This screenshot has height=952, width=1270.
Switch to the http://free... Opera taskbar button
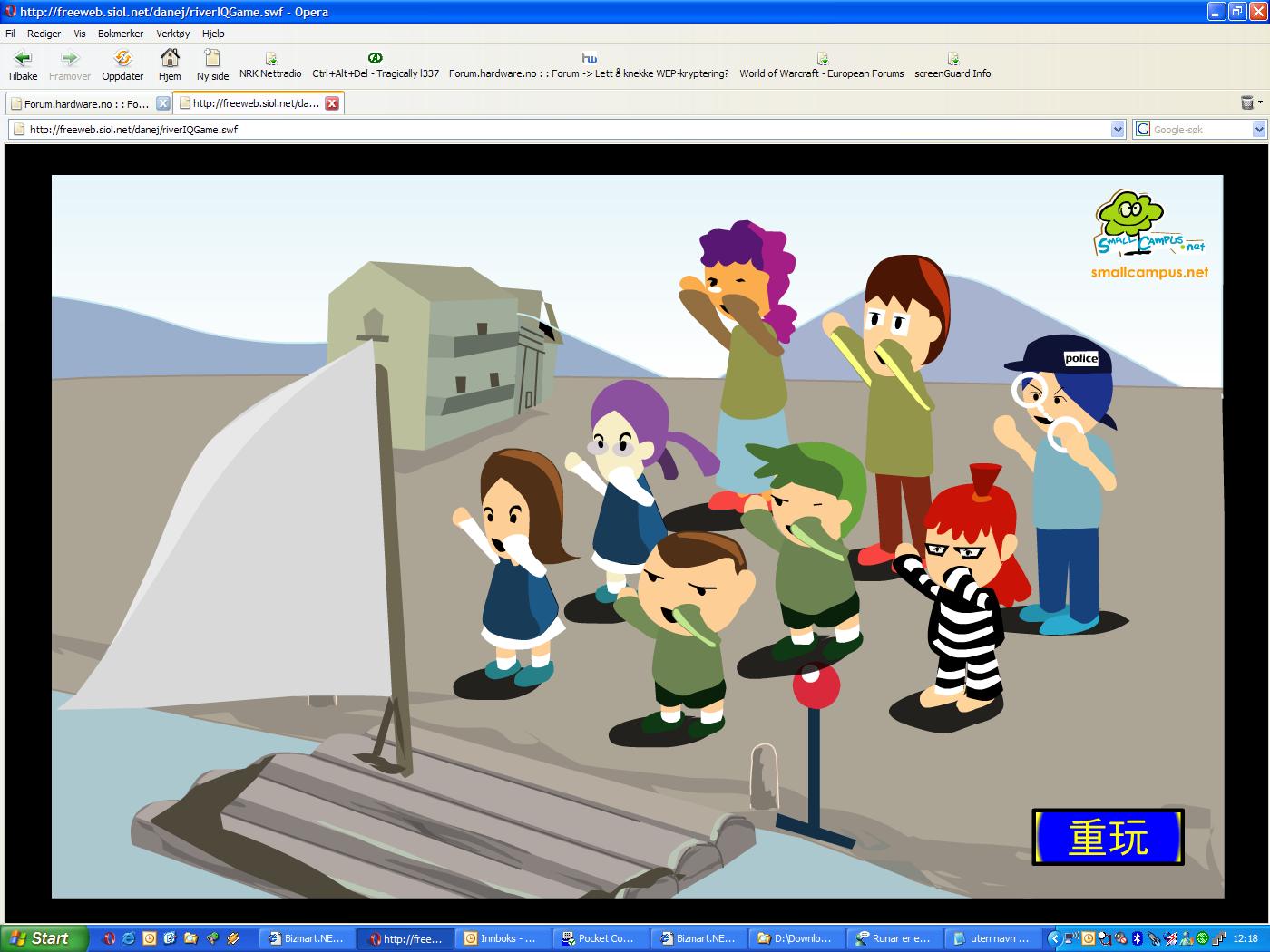click(405, 938)
